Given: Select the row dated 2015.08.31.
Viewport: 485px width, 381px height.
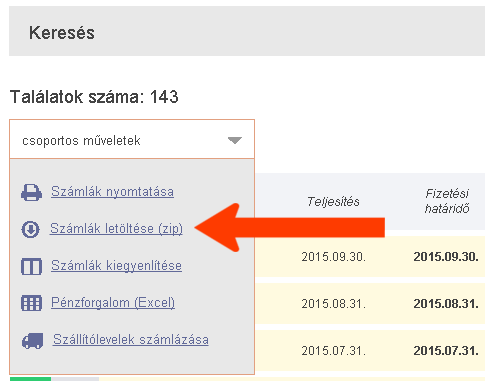Looking at the screenshot, I should coord(370,304).
